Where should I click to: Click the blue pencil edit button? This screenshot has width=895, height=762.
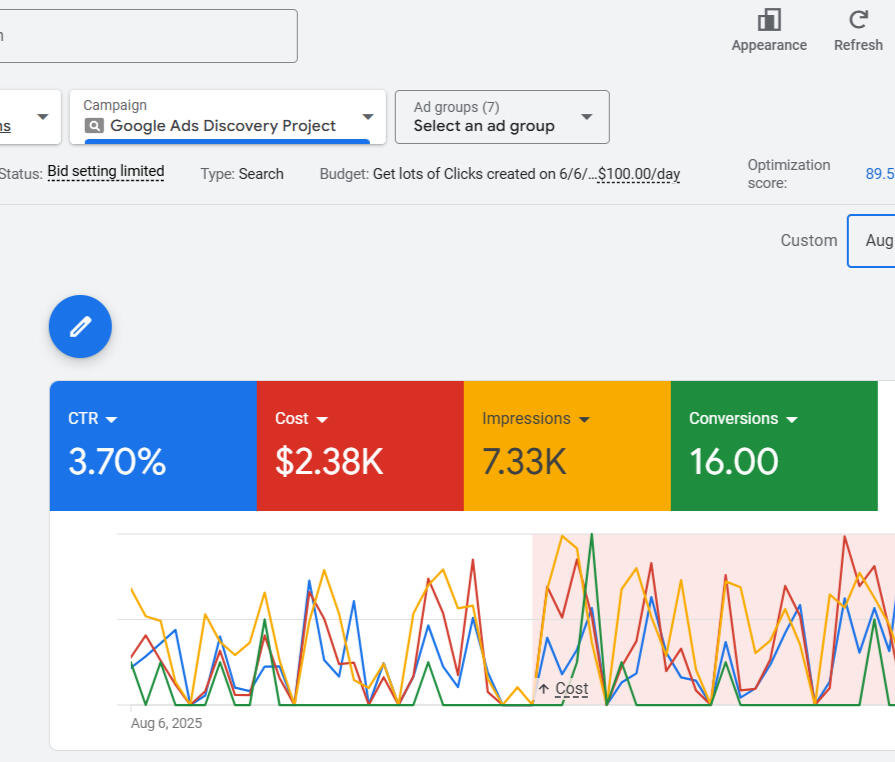[80, 326]
